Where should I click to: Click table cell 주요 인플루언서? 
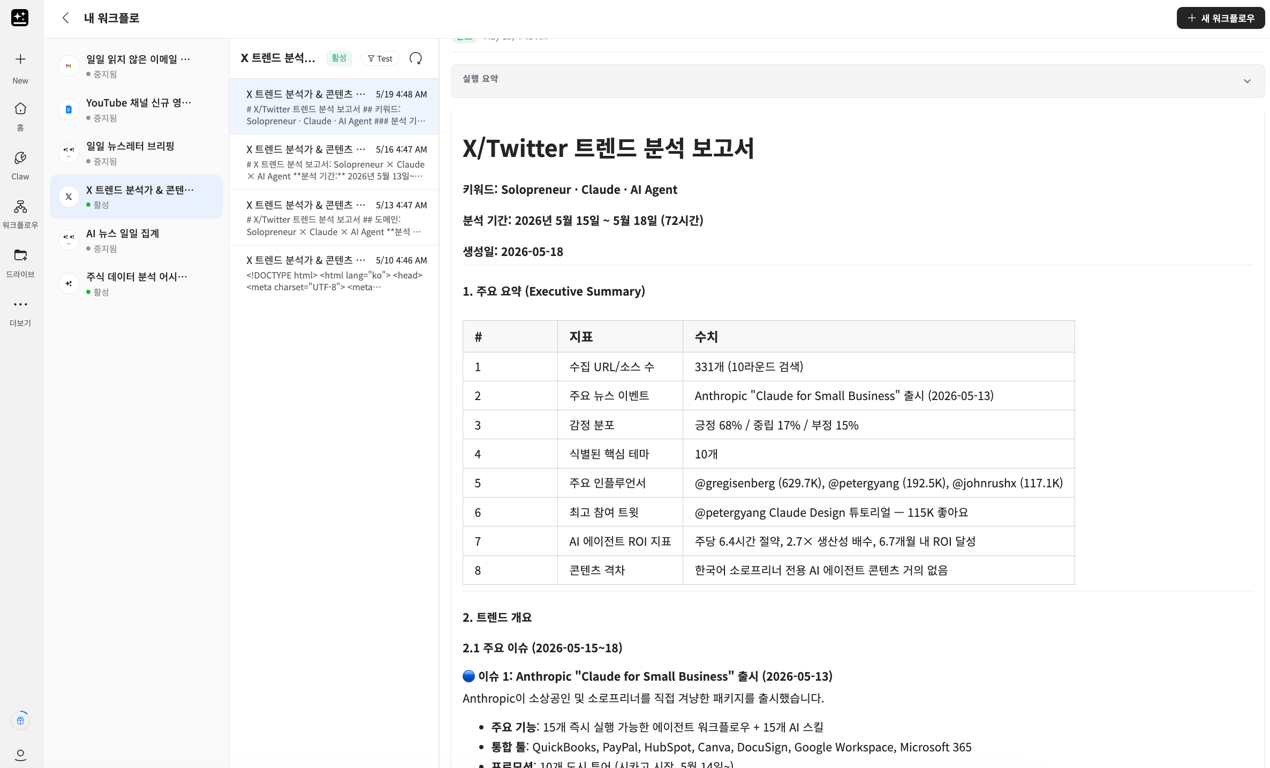tap(620, 483)
